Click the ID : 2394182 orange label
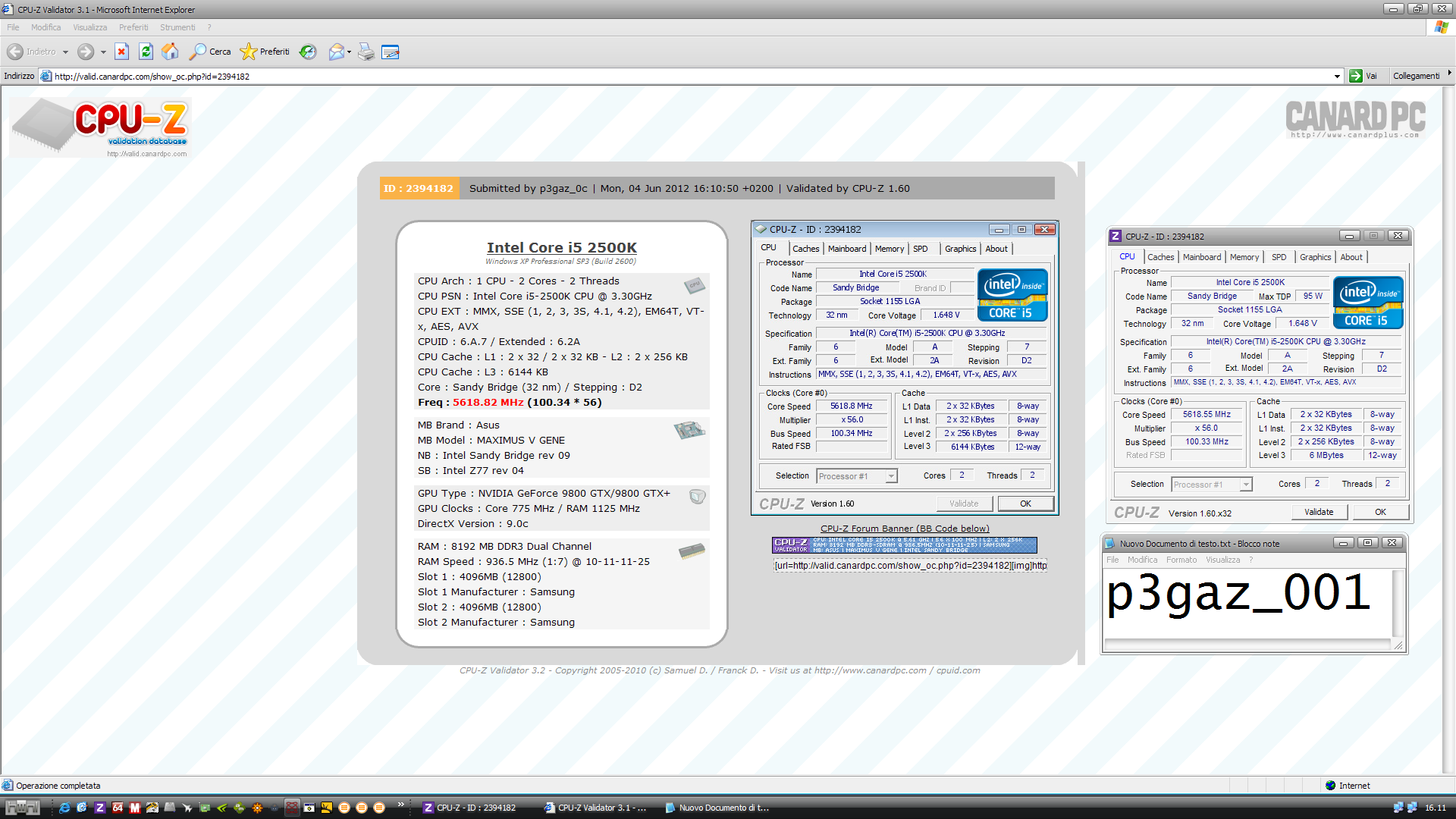Viewport: 1456px width, 819px height. [418, 188]
